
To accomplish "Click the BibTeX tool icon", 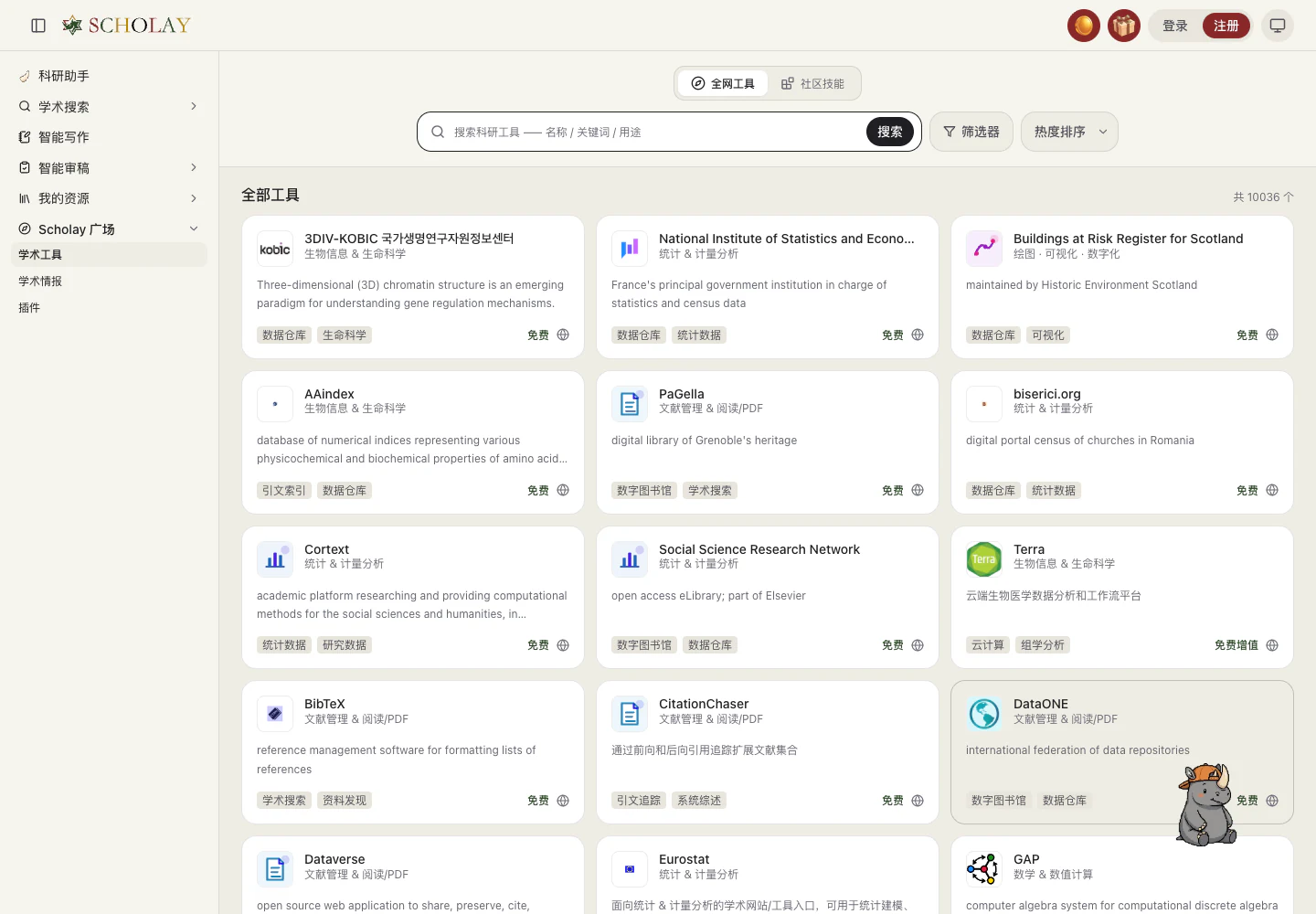I will pyautogui.click(x=275, y=714).
